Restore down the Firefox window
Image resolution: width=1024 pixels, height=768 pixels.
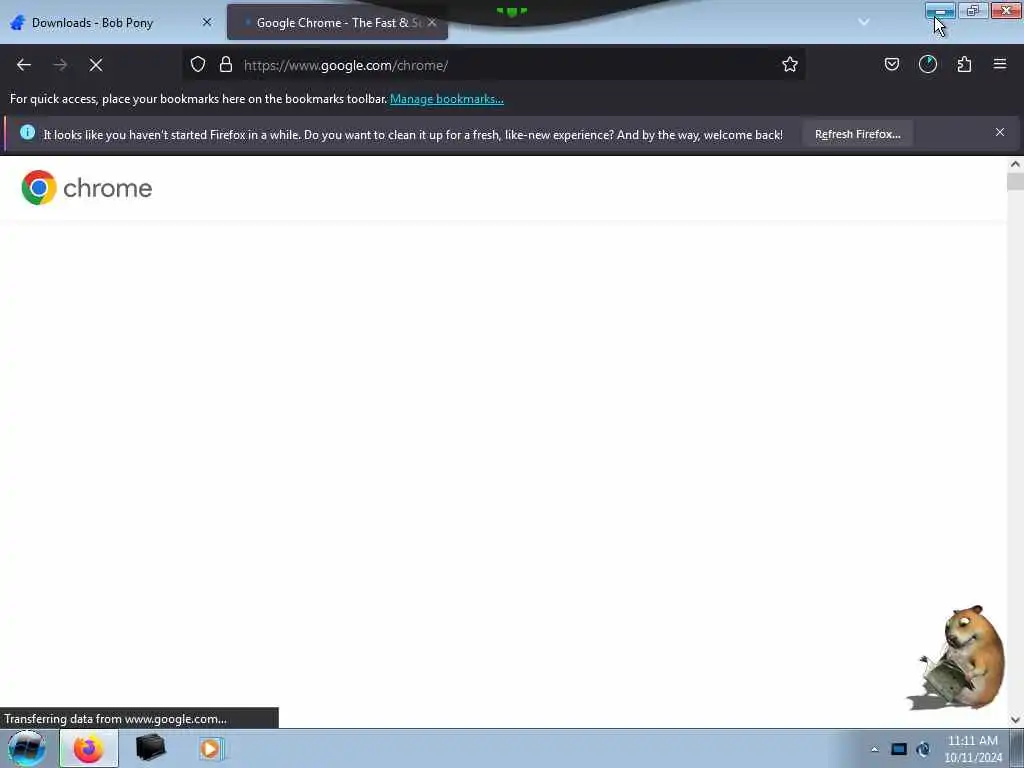(x=973, y=10)
